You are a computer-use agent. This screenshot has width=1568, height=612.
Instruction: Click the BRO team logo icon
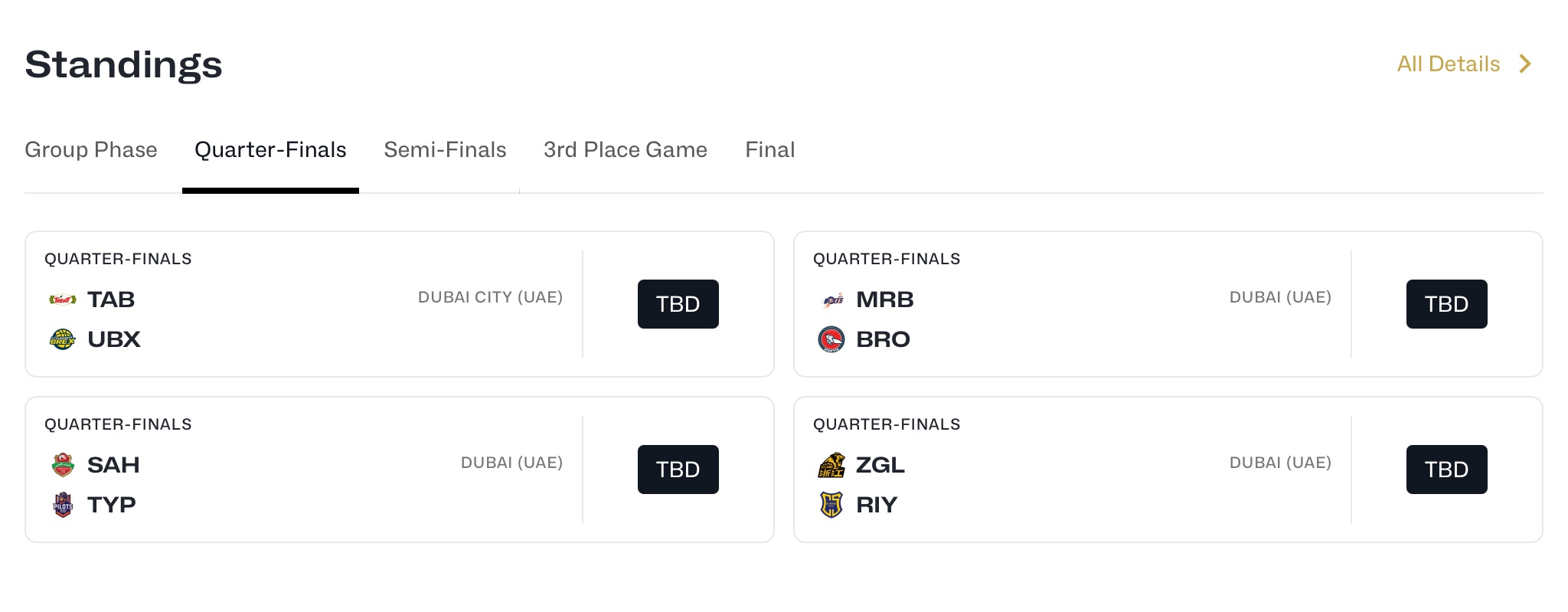click(x=831, y=339)
